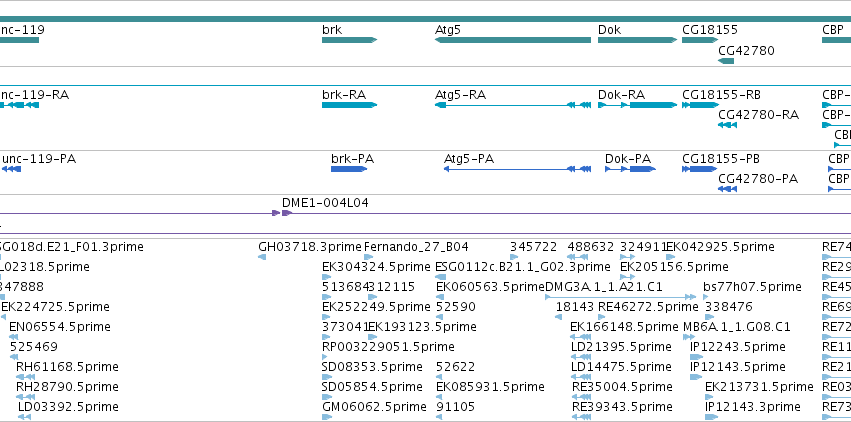Image resolution: width=851 pixels, height=422 pixels.
Task: Select the 91105 feature label
Action: coord(455,406)
